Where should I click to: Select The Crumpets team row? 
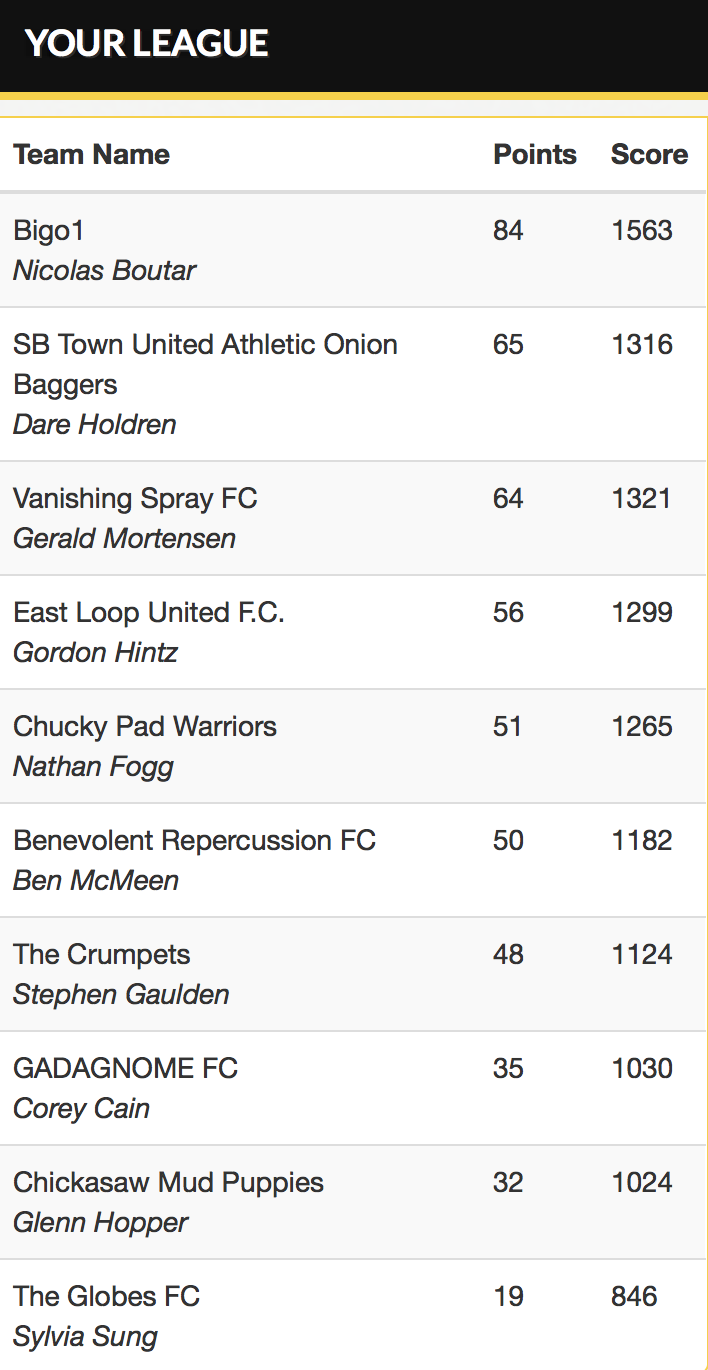(x=353, y=974)
